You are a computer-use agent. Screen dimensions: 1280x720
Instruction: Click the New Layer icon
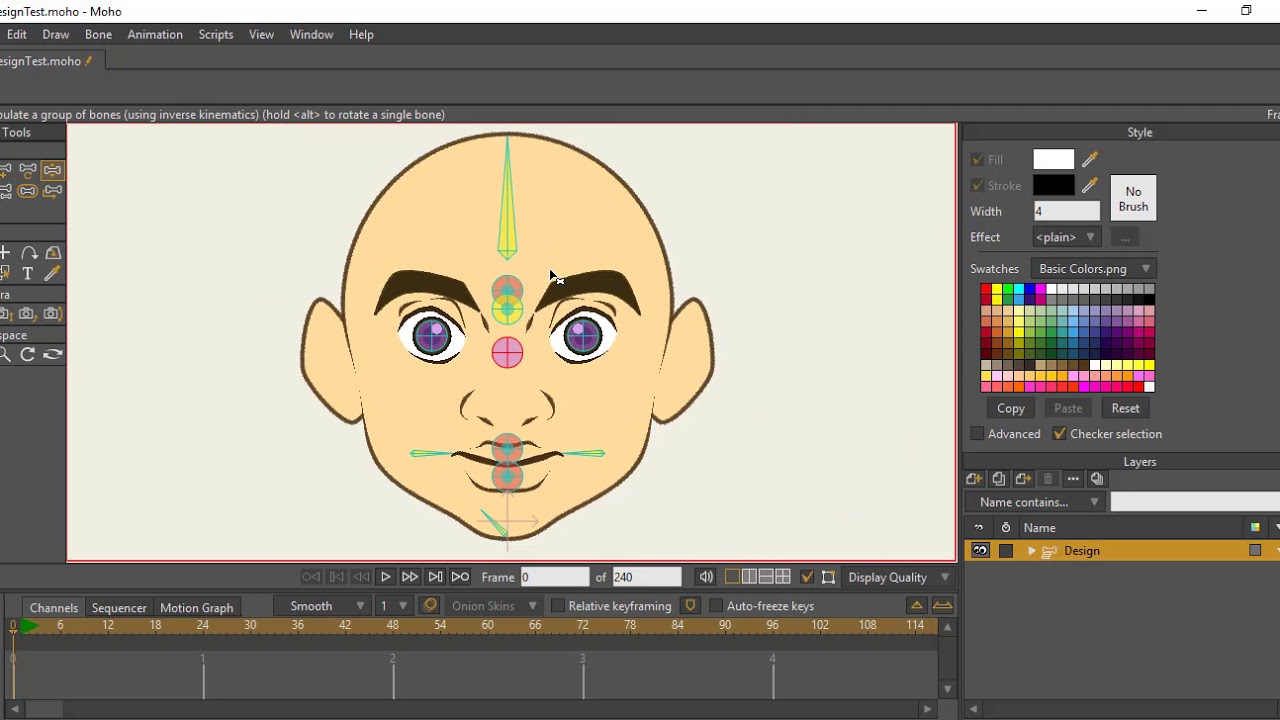974,479
